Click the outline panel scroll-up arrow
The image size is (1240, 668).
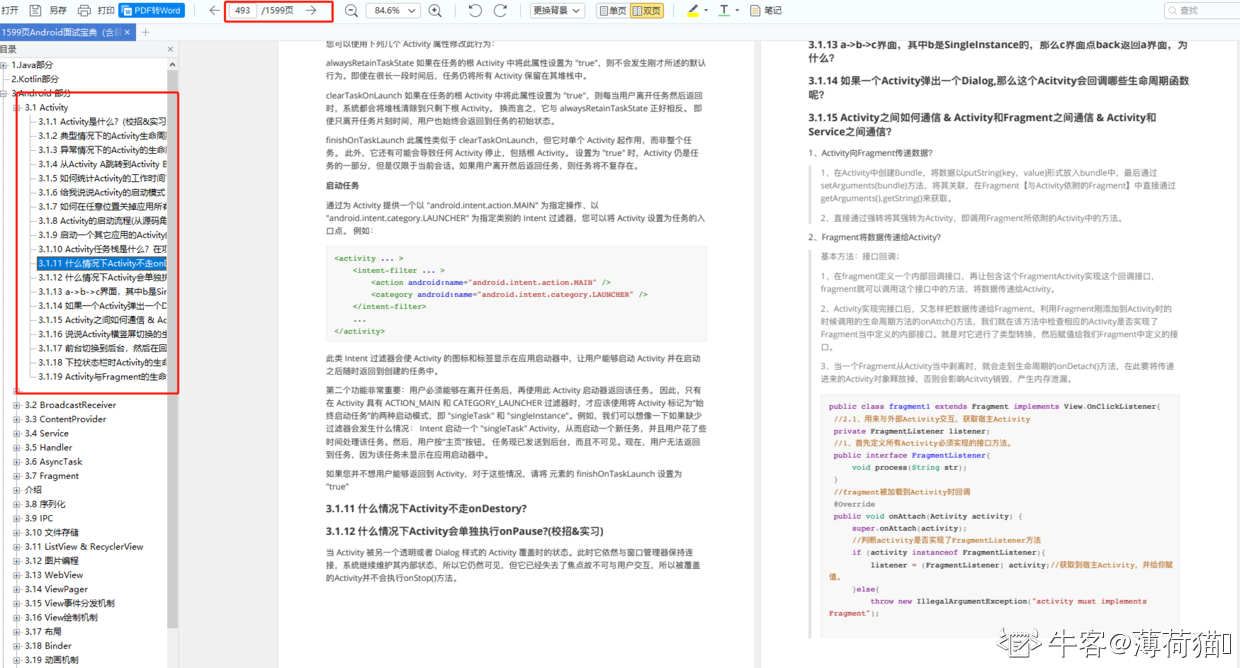click(172, 63)
